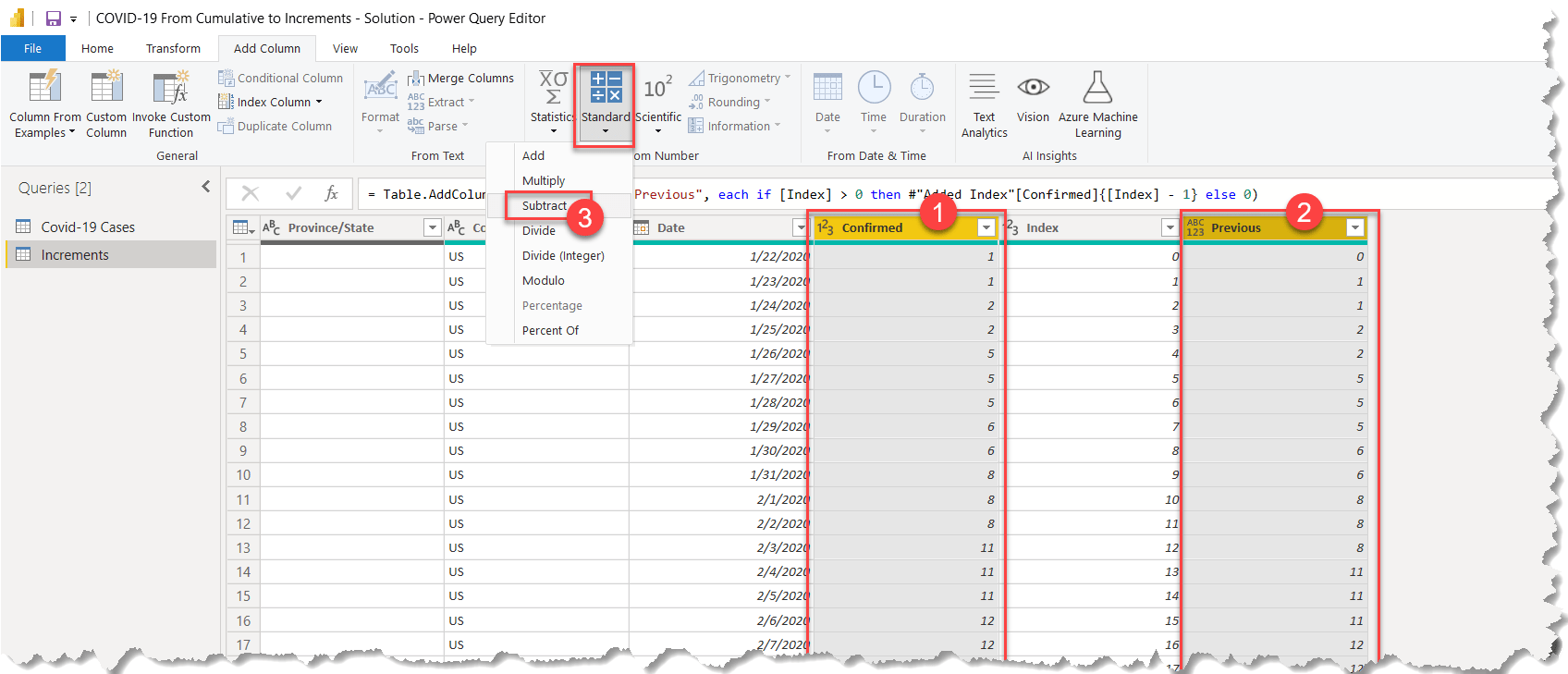Click the Save icon in the title bar
The image size is (1568, 674).
tap(54, 18)
